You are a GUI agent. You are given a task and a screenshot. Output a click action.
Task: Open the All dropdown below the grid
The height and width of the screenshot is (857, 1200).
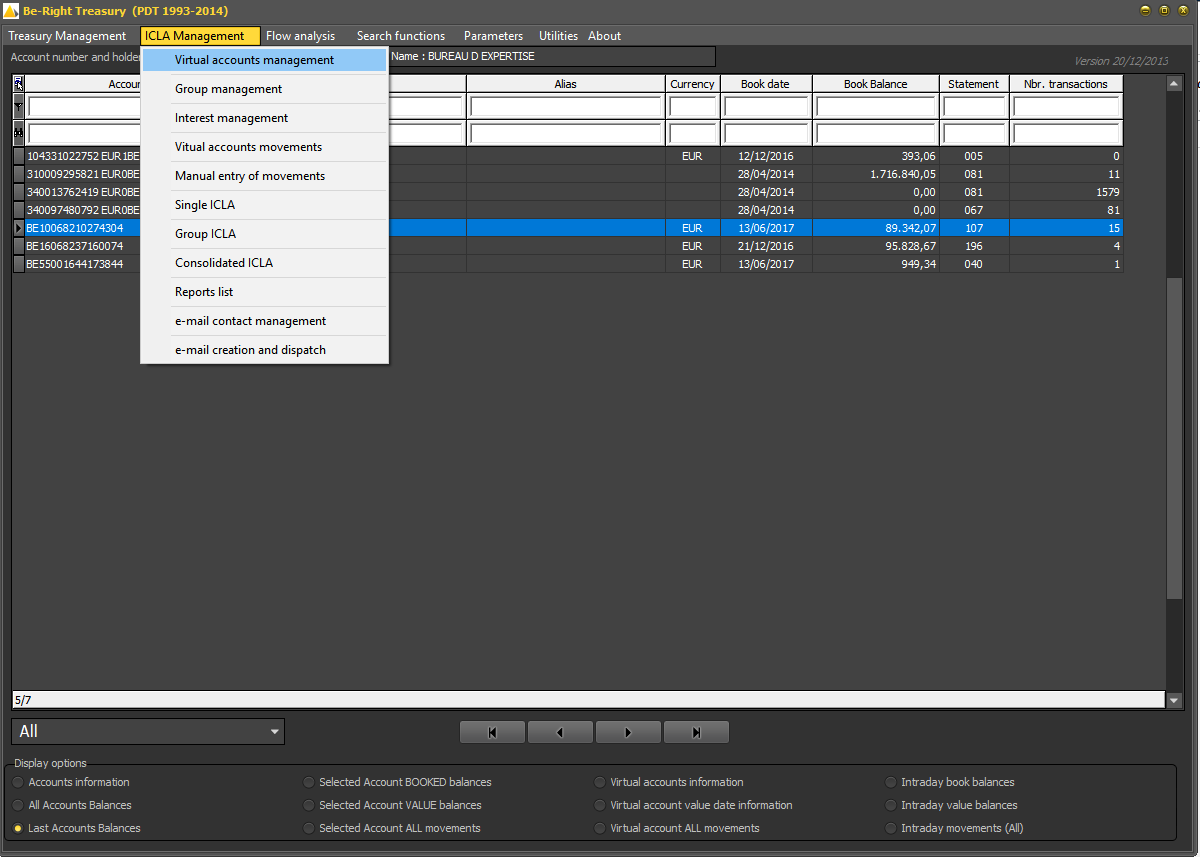[x=148, y=731]
